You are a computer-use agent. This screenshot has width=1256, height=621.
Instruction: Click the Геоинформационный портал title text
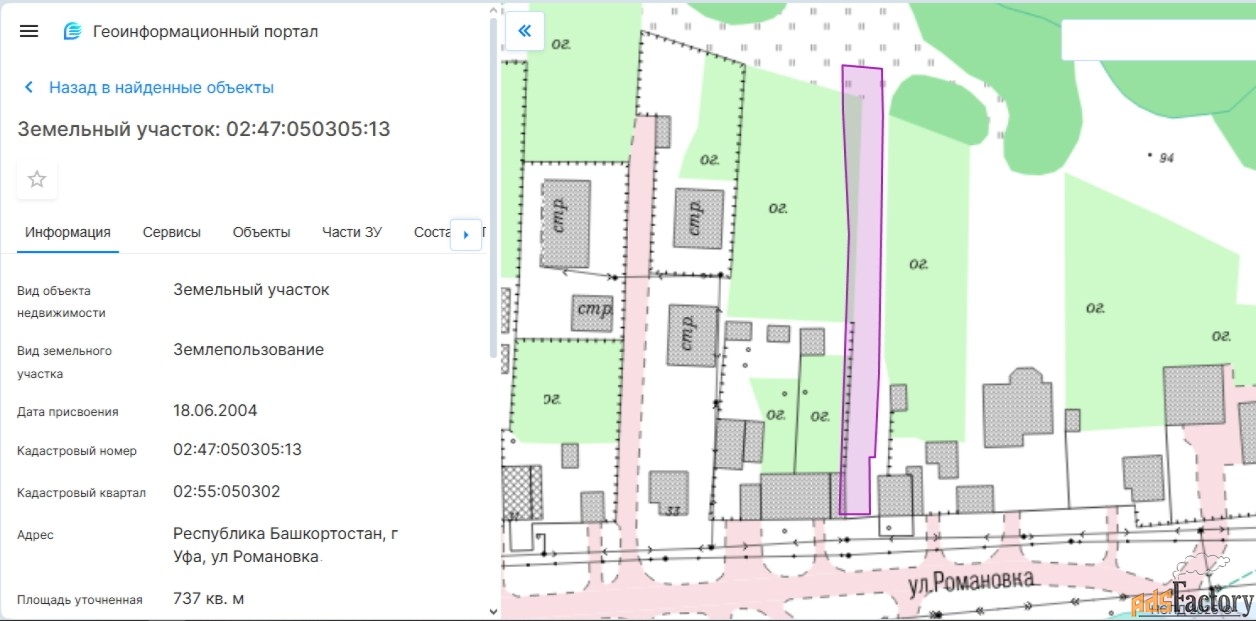tap(205, 31)
